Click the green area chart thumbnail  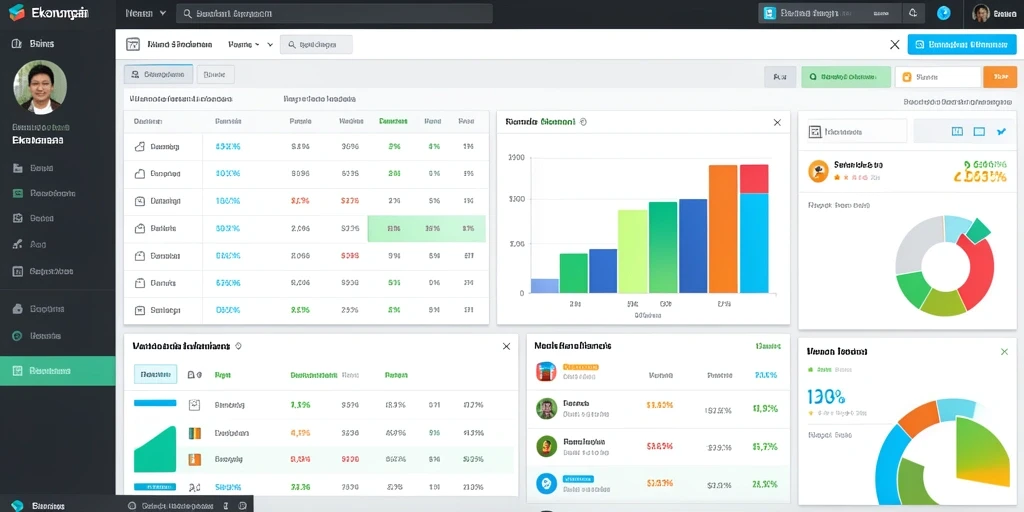pyautogui.click(x=155, y=449)
